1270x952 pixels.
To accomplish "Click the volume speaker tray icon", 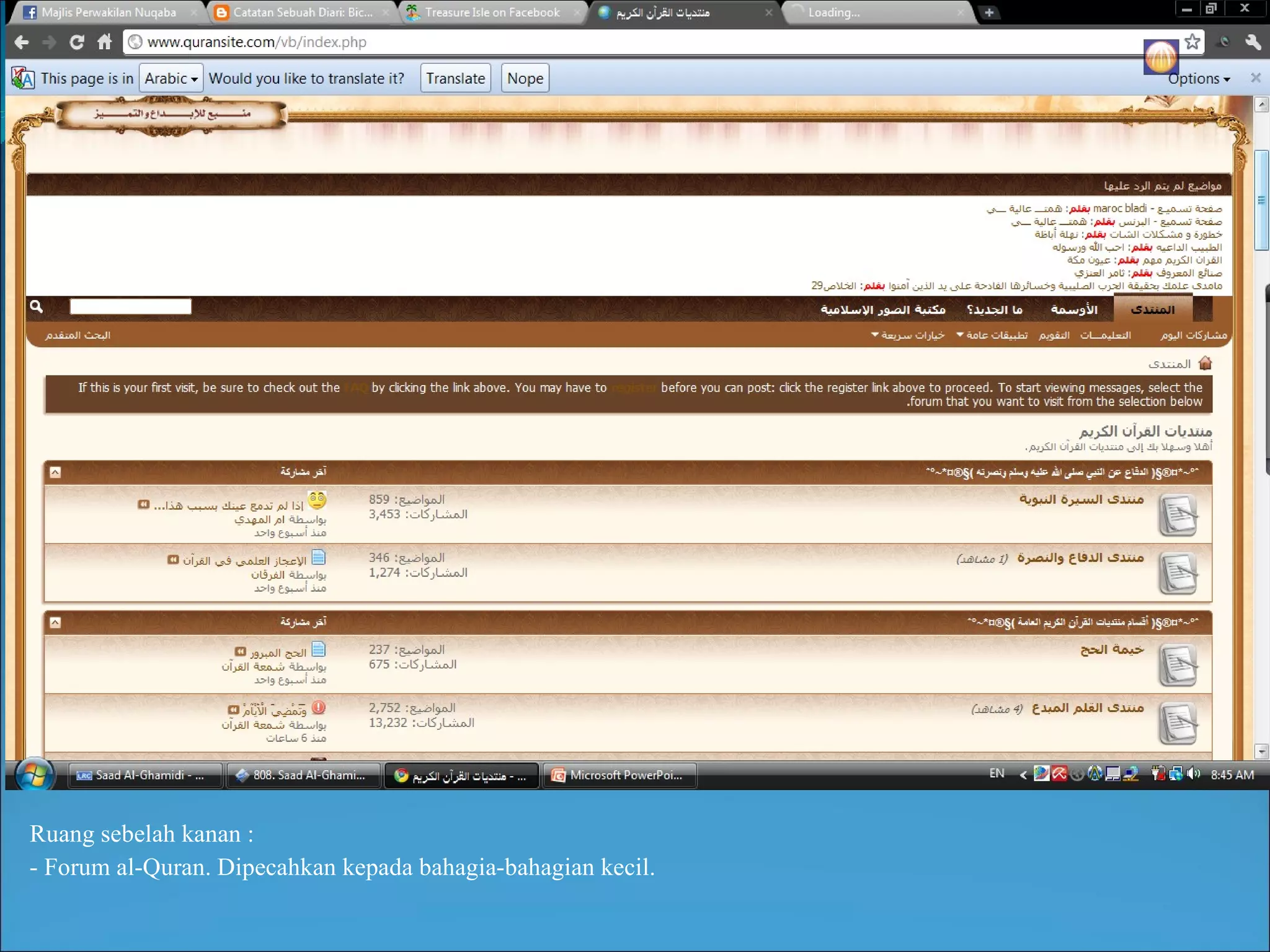I will pyautogui.click(x=1194, y=774).
